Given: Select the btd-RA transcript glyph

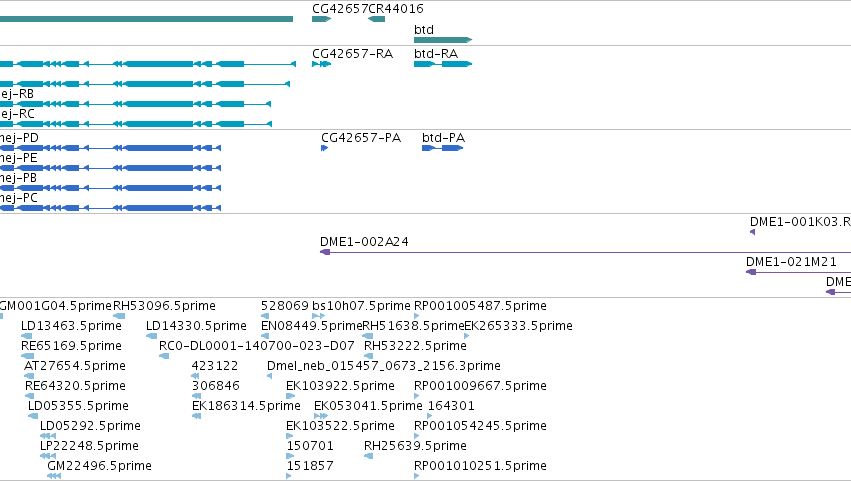Looking at the screenshot, I should (443, 64).
